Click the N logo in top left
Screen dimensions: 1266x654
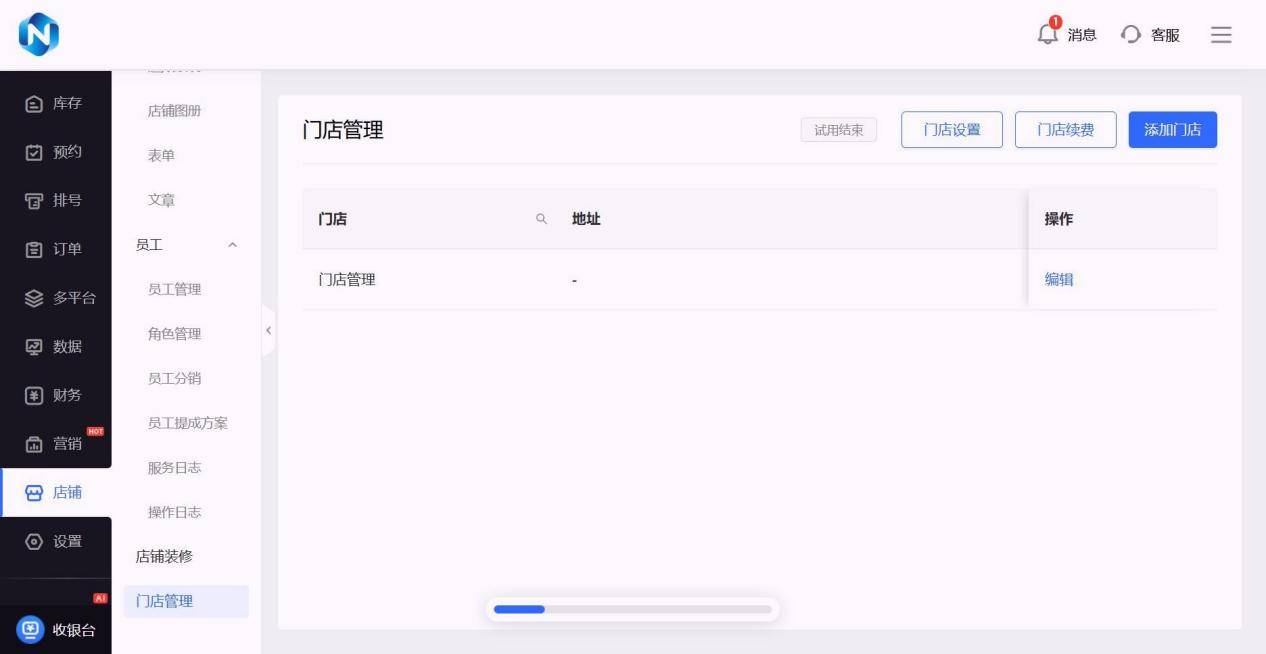click(x=39, y=35)
